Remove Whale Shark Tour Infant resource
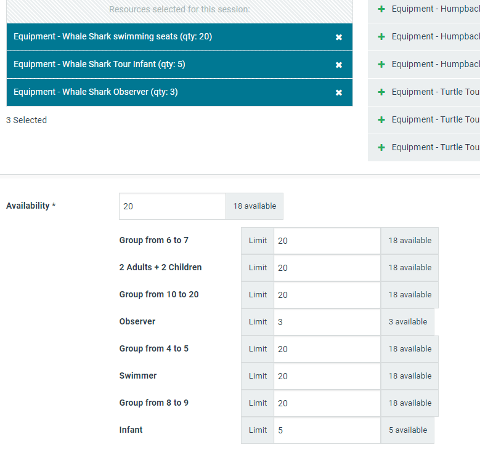 [x=339, y=65]
